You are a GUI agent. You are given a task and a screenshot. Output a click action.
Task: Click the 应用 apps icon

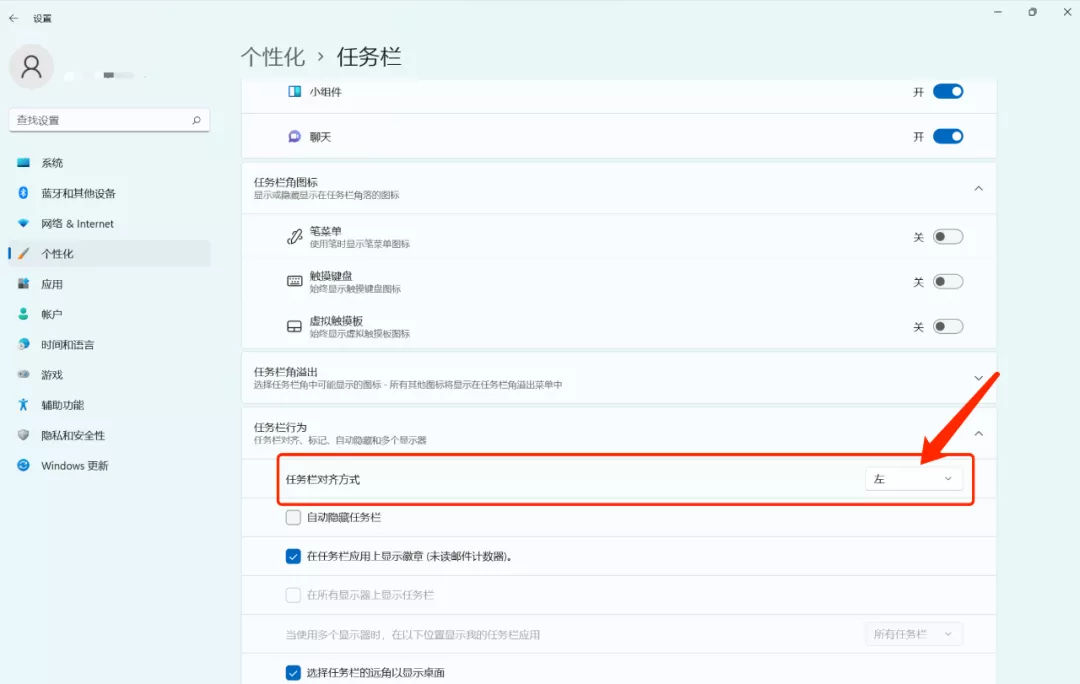[x=23, y=284]
